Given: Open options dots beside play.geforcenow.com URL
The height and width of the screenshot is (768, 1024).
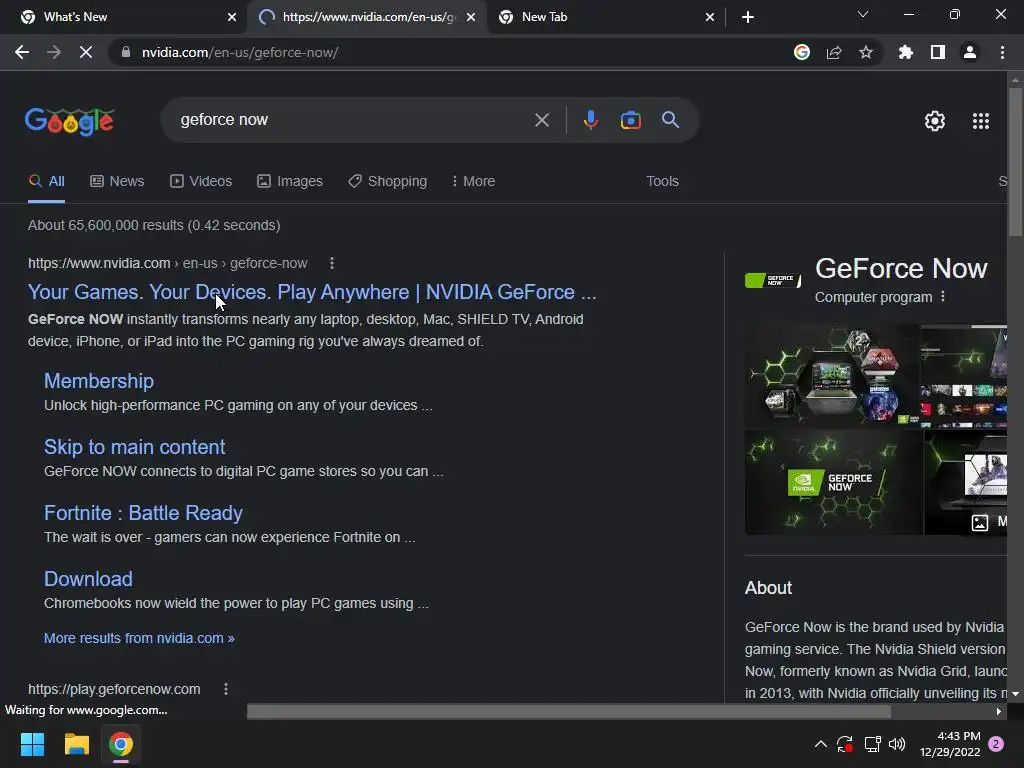Looking at the screenshot, I should (x=226, y=689).
